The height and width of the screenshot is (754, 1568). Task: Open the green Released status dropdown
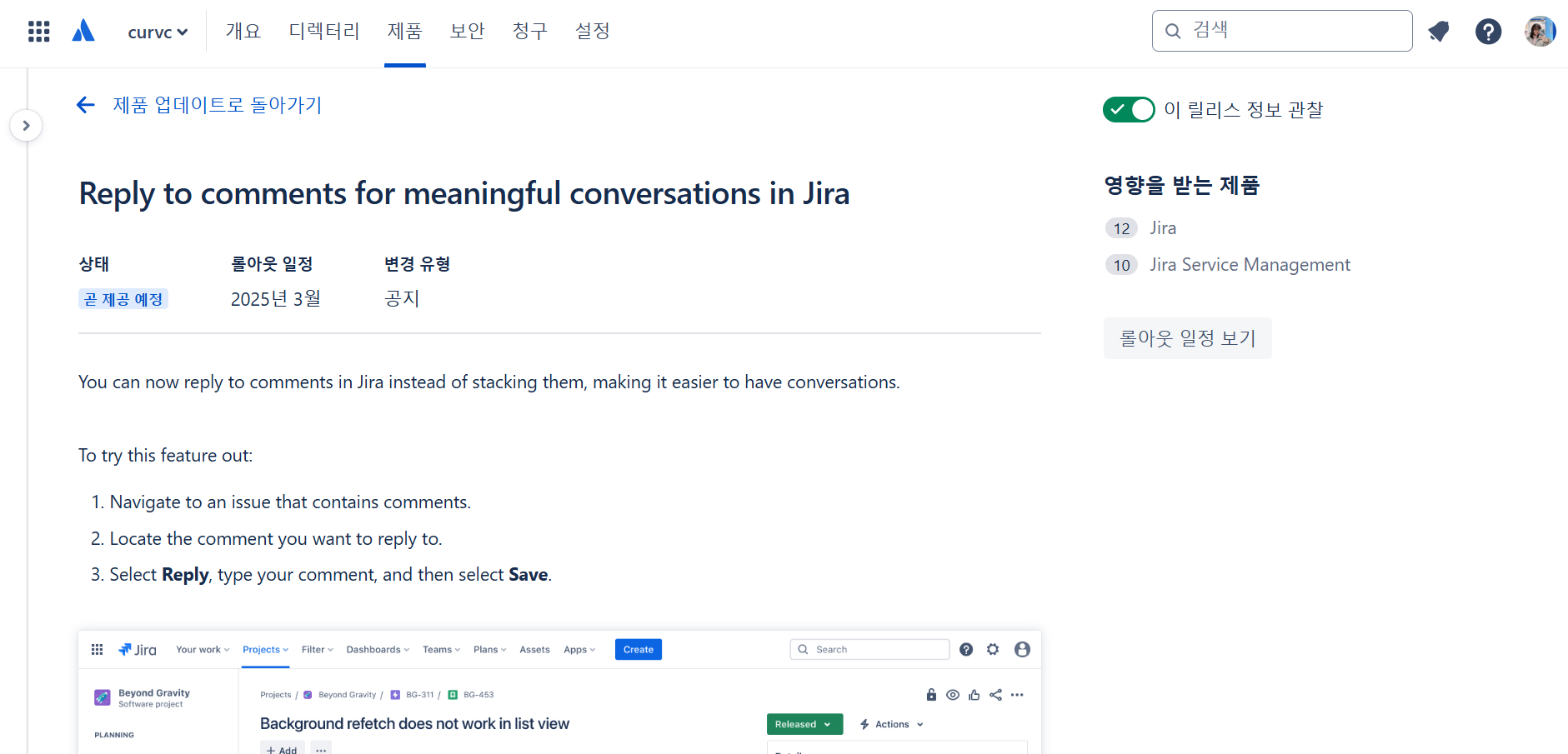pos(804,725)
